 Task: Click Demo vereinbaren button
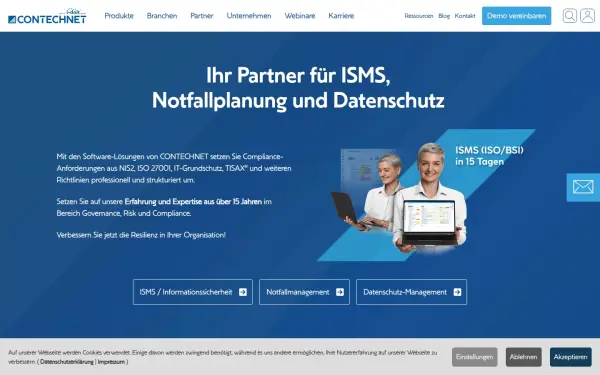click(x=517, y=16)
